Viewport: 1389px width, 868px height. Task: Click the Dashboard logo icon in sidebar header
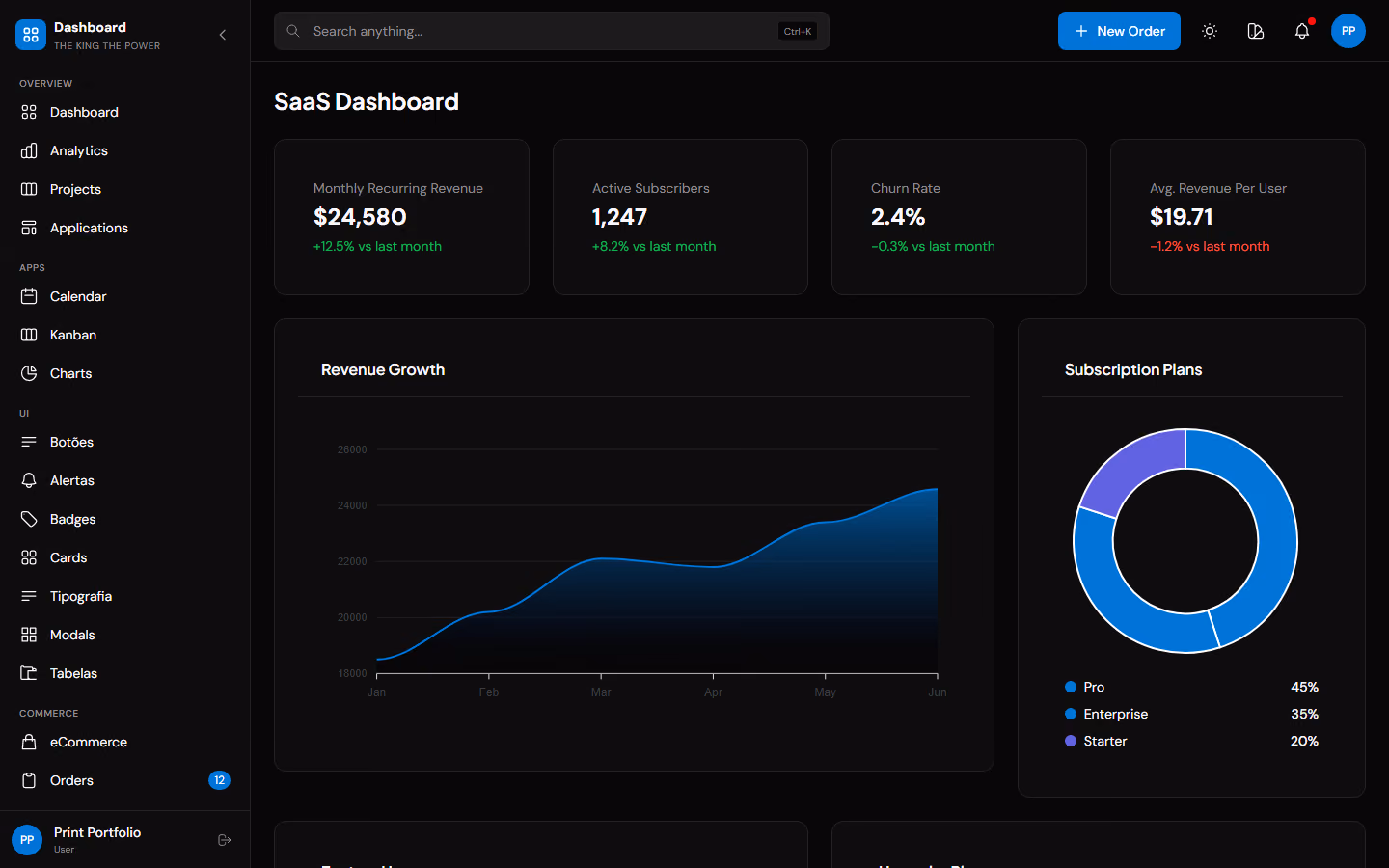click(x=31, y=35)
